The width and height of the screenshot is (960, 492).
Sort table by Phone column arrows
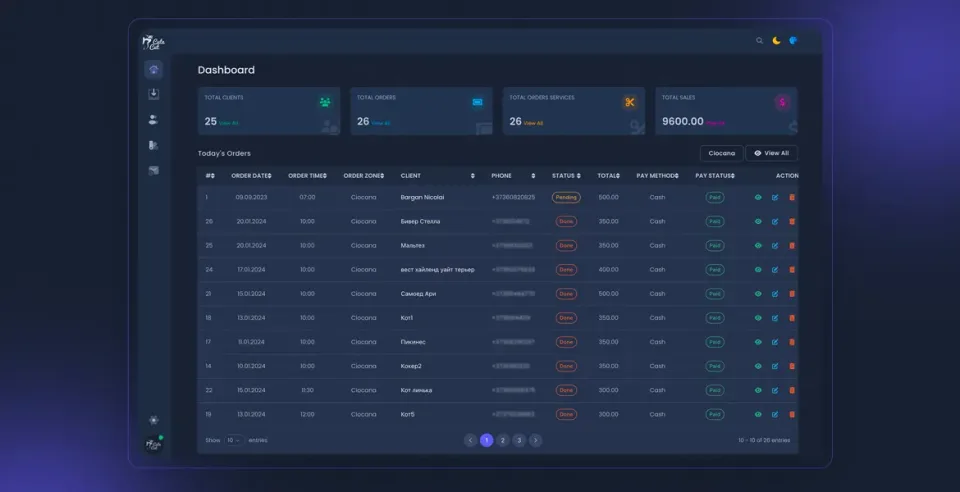coord(533,176)
